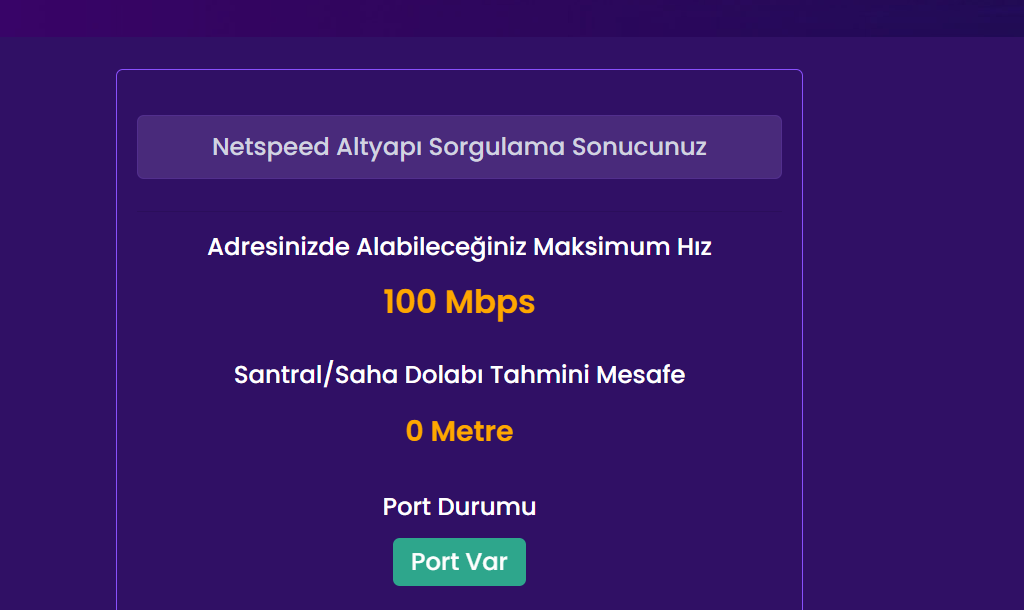Click the "Santral/Saha Dolabı Tahmini Mesafe" heading

(459, 376)
